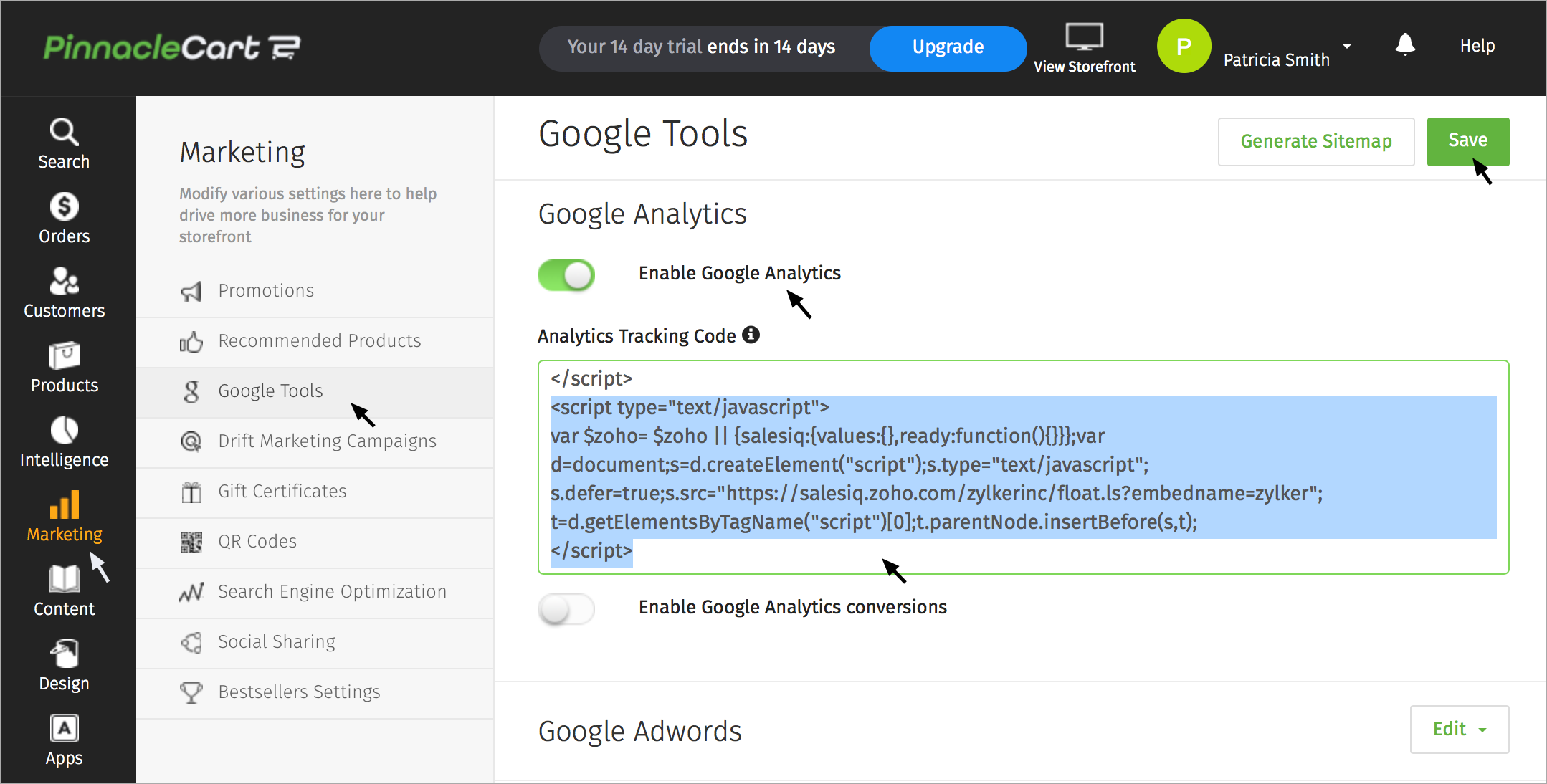Open the Orders dollar icon

coord(64,206)
